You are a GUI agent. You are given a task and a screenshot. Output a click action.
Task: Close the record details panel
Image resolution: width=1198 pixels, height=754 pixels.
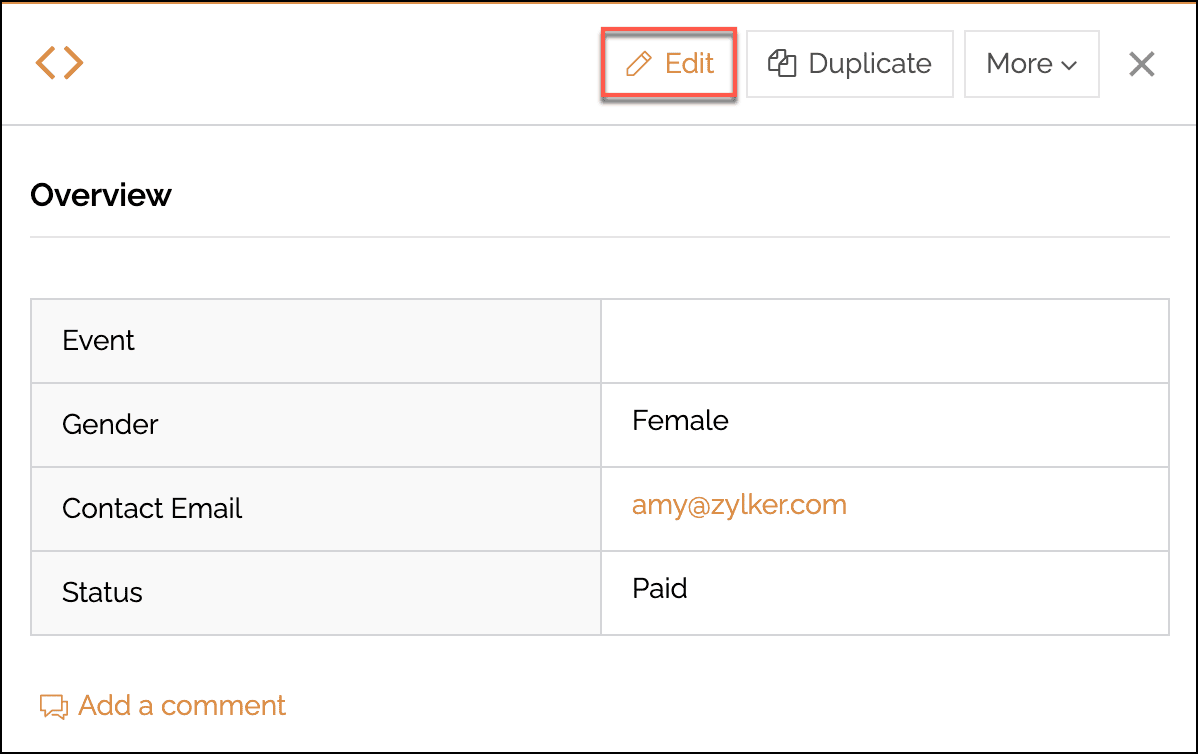click(x=1141, y=64)
